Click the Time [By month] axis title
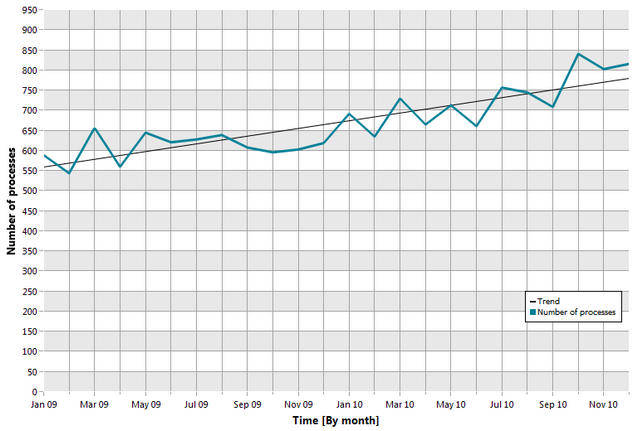The width and height of the screenshot is (633, 431). pyautogui.click(x=336, y=421)
